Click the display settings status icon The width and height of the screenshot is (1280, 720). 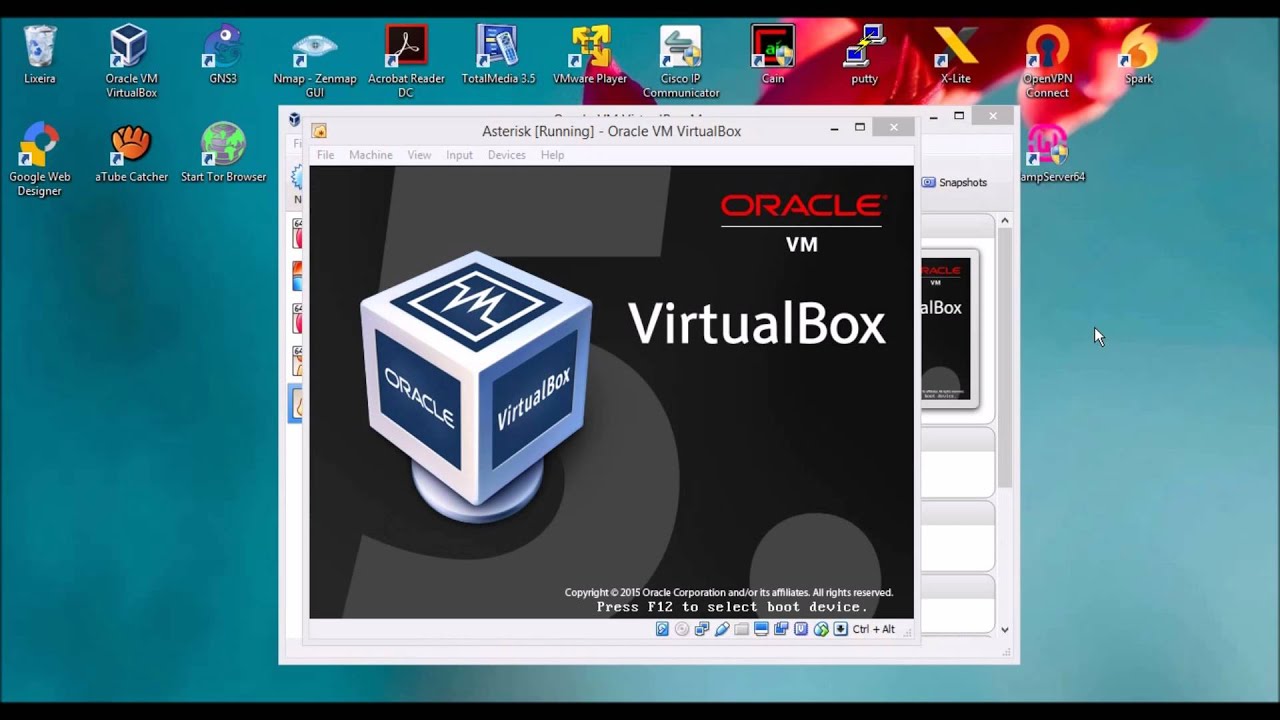761,629
